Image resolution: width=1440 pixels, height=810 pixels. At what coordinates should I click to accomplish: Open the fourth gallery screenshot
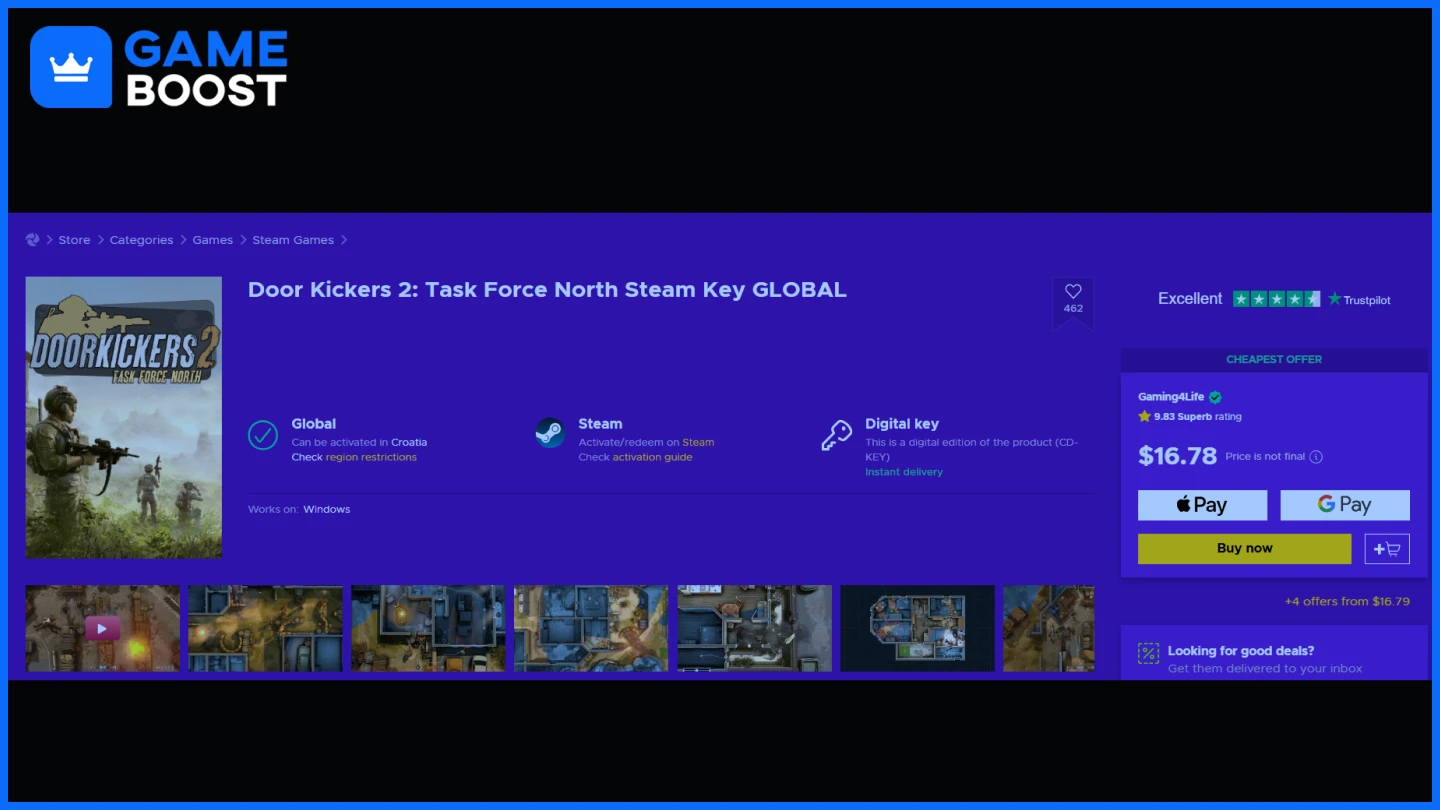[x=591, y=628]
